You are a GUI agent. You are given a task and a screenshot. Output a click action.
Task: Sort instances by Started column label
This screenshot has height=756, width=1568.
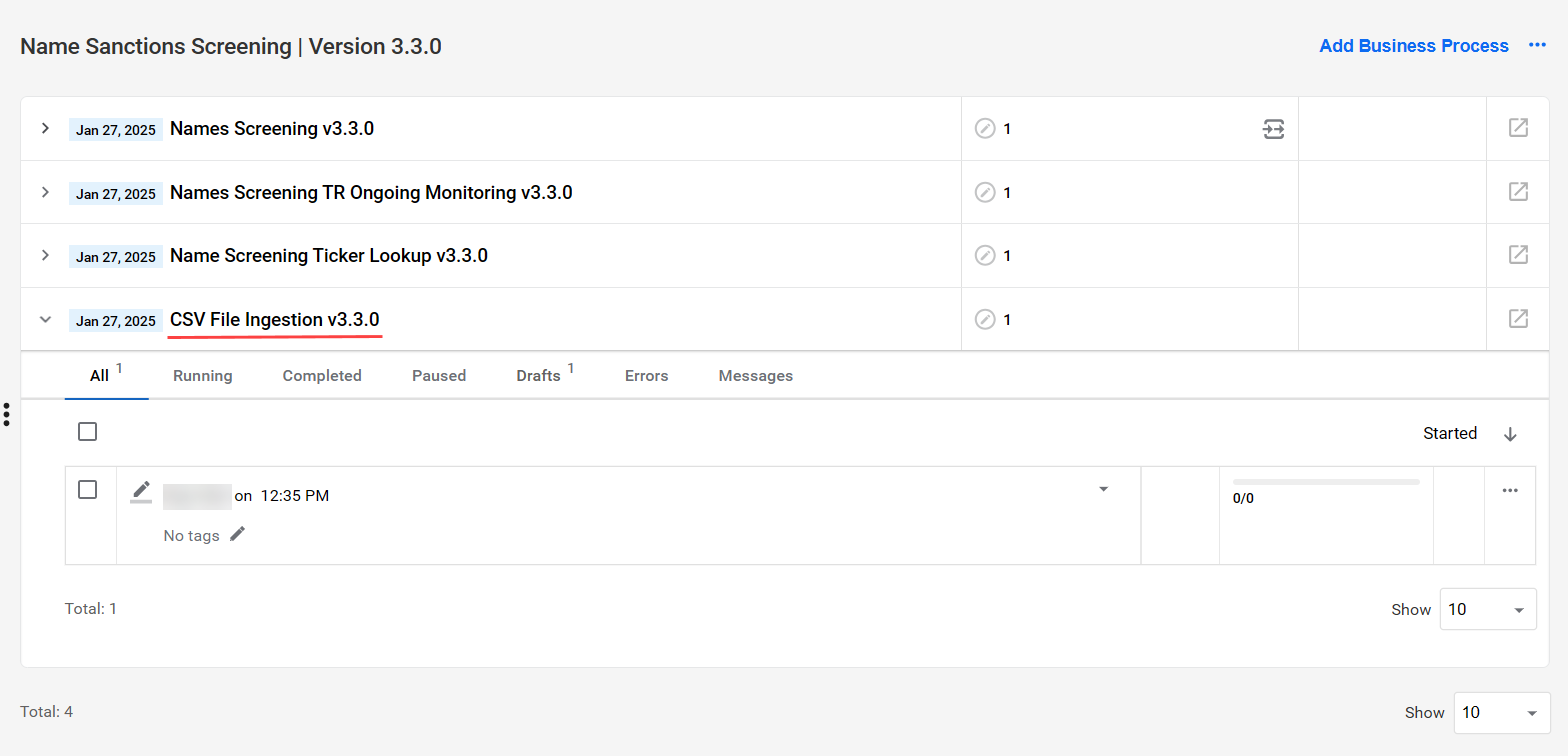(x=1450, y=433)
